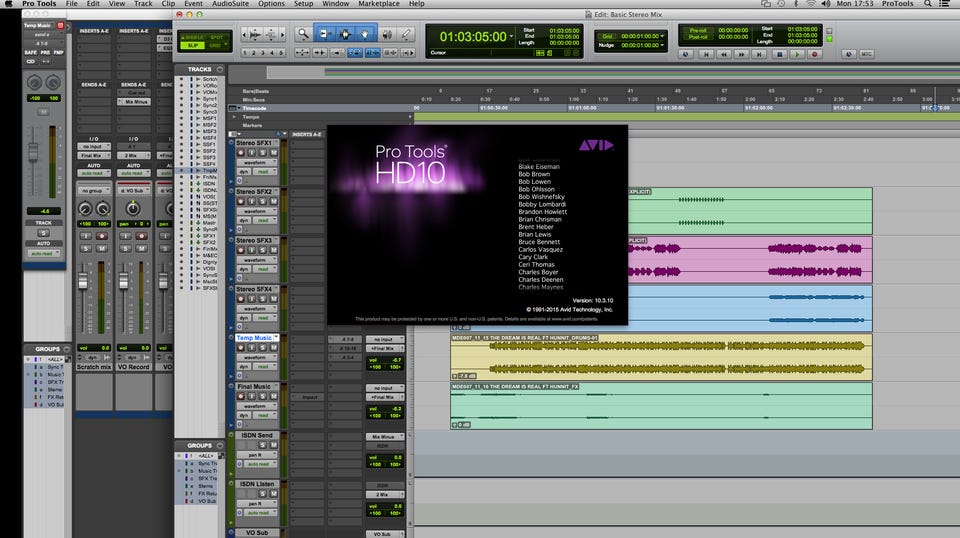Image resolution: width=960 pixels, height=538 pixels.
Task: Click the MDC button in transport
Action: coord(866,54)
